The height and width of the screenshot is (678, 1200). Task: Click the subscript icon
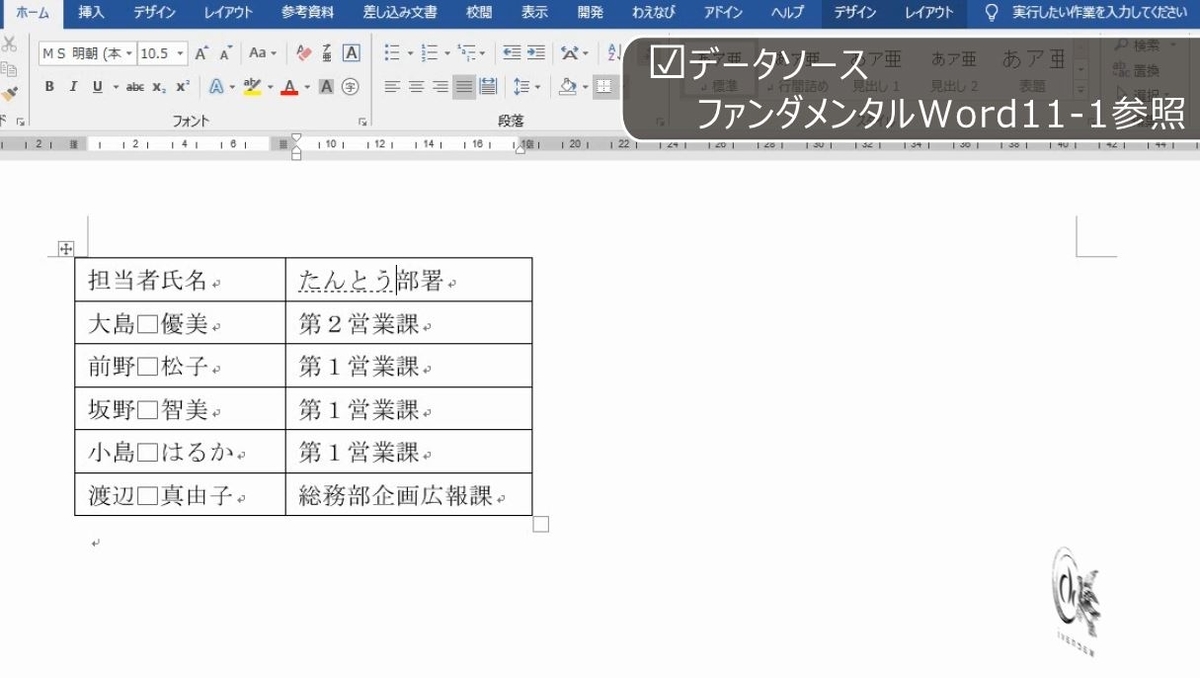(158, 87)
